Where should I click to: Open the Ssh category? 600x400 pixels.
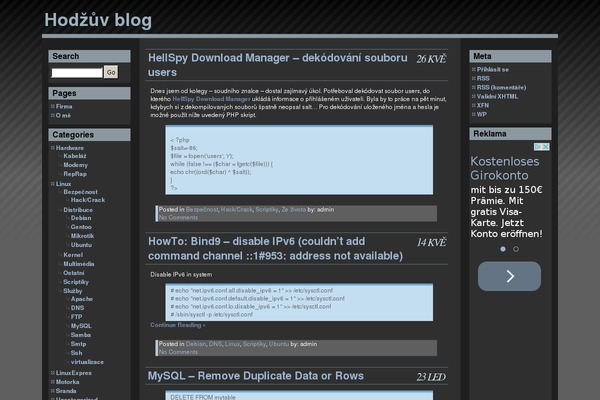coord(77,353)
